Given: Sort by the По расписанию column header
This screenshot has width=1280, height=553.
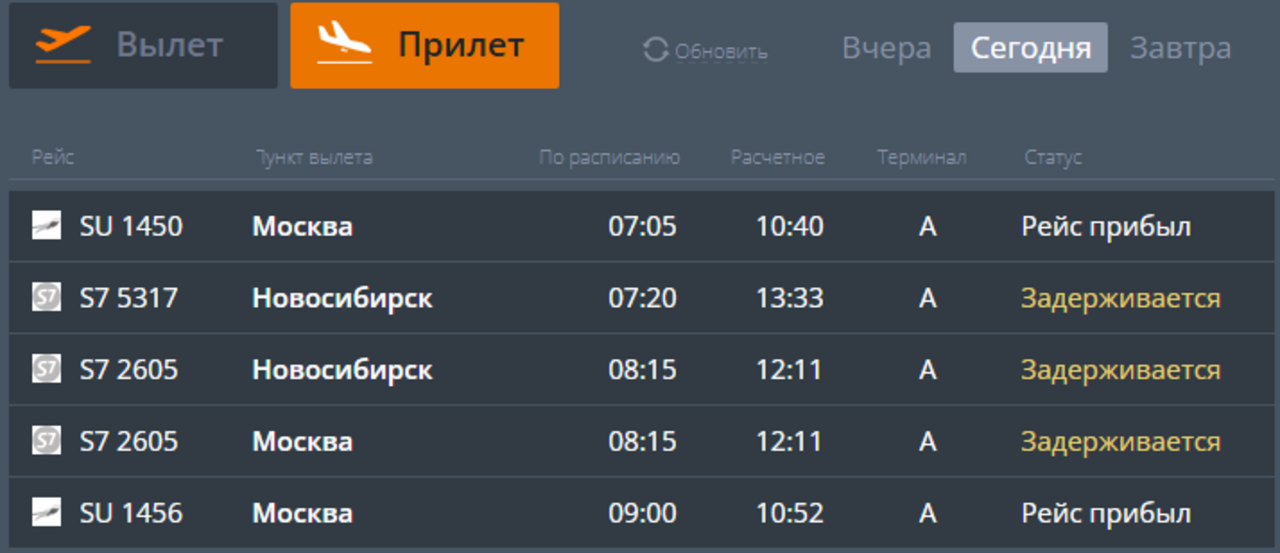Looking at the screenshot, I should [x=609, y=158].
